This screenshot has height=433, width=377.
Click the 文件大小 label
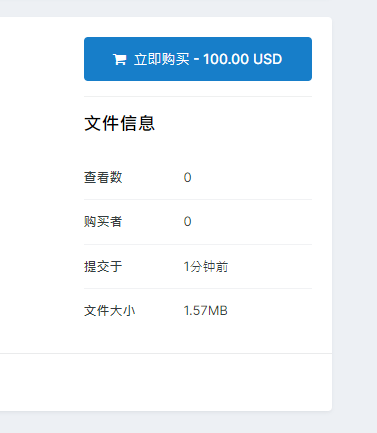click(109, 311)
